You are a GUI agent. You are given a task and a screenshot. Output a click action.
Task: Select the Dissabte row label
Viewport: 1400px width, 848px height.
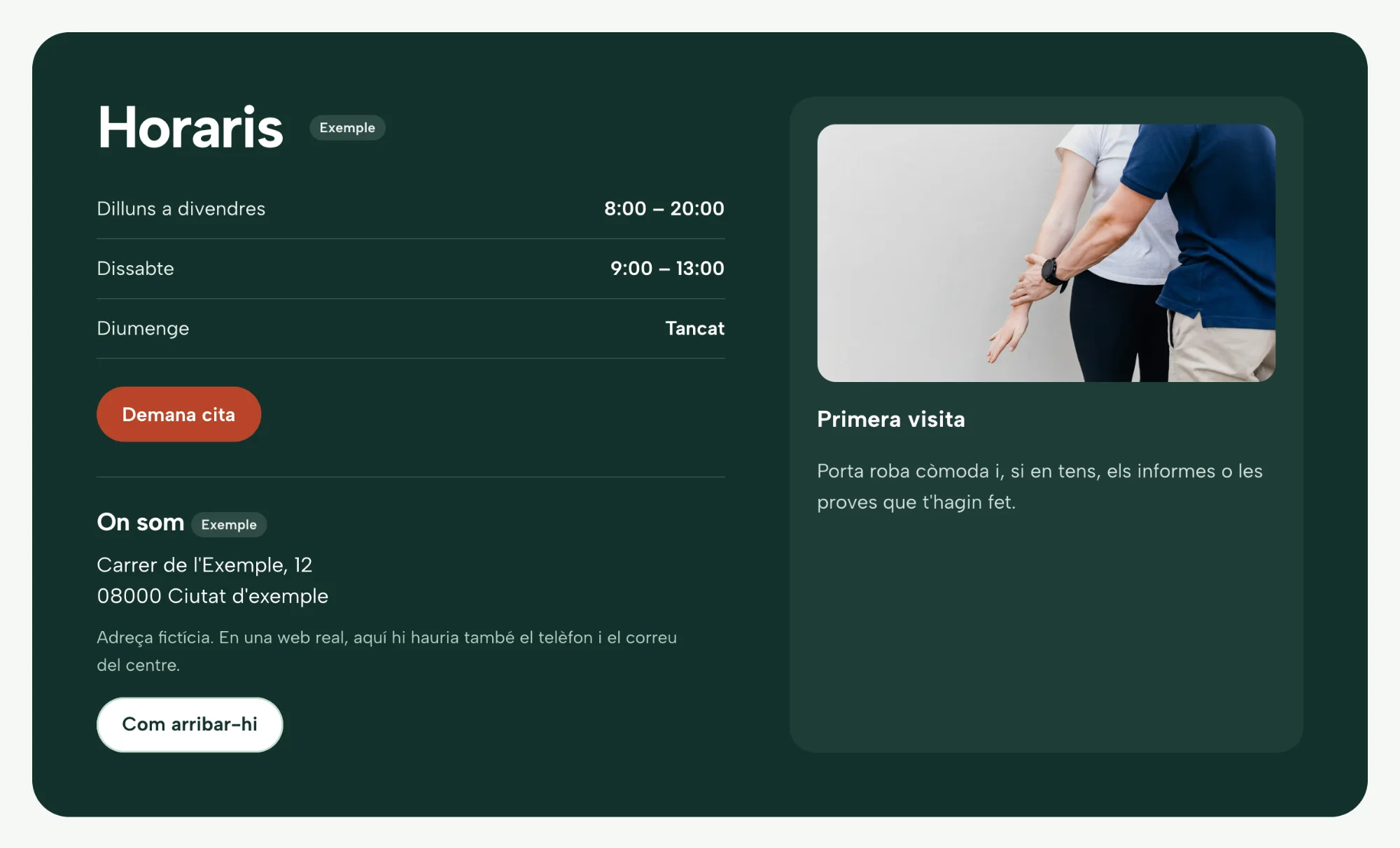click(135, 268)
